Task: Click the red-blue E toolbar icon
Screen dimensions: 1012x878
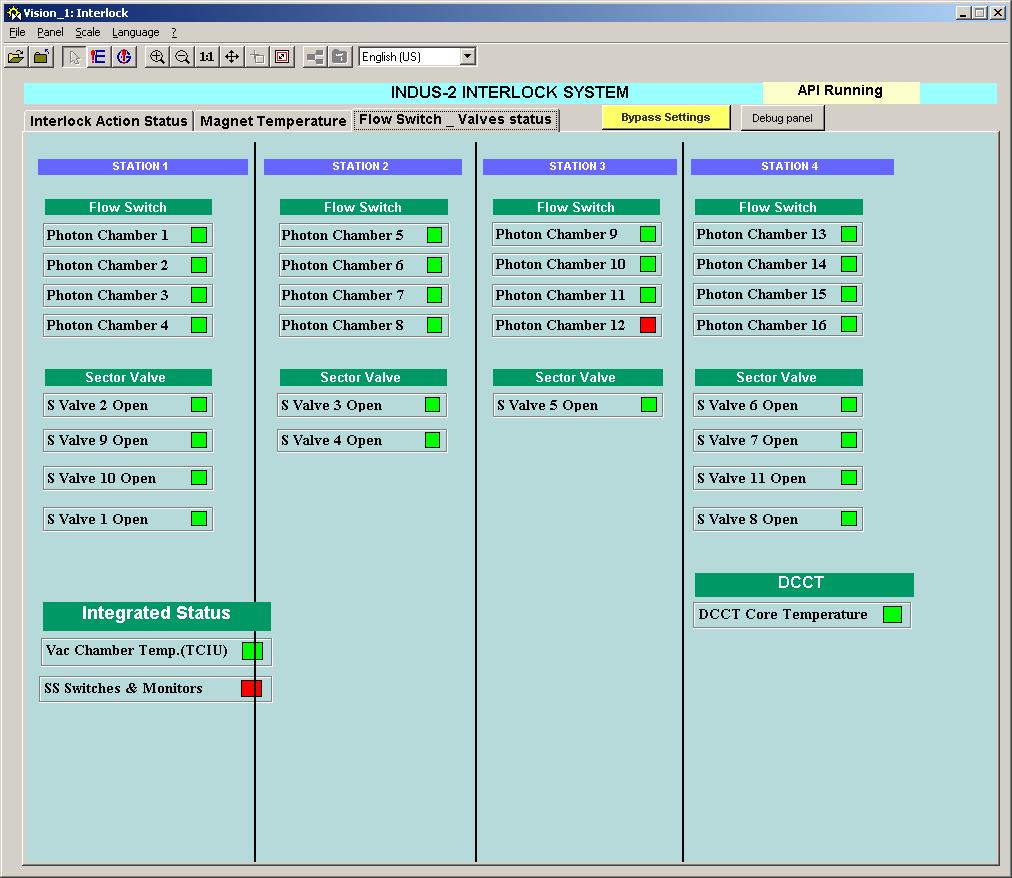Action: [x=98, y=57]
